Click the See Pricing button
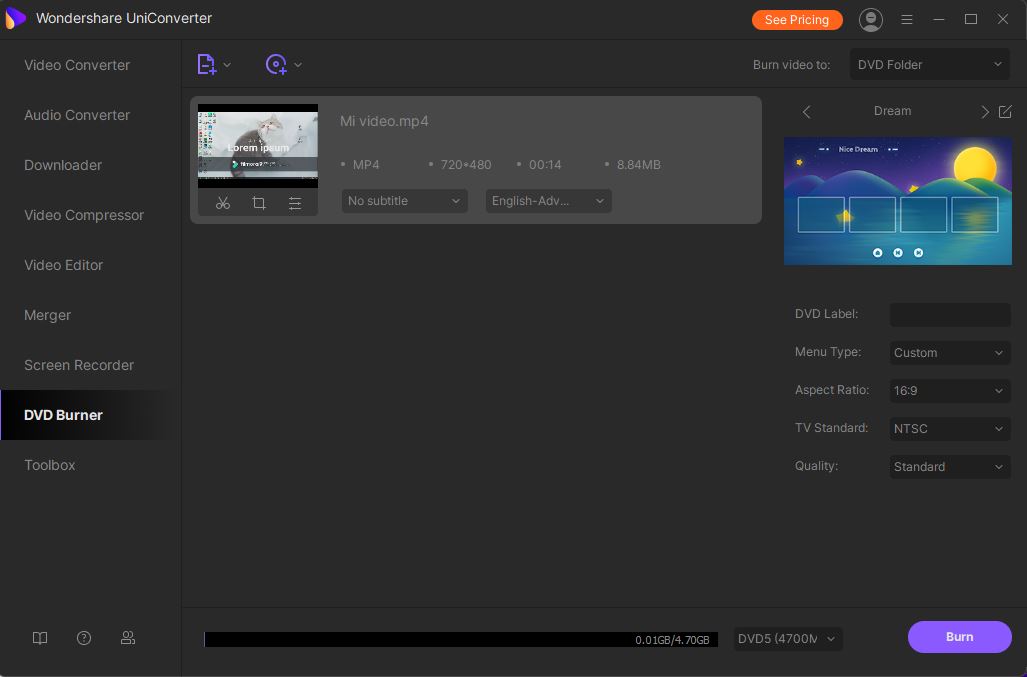 [x=796, y=19]
